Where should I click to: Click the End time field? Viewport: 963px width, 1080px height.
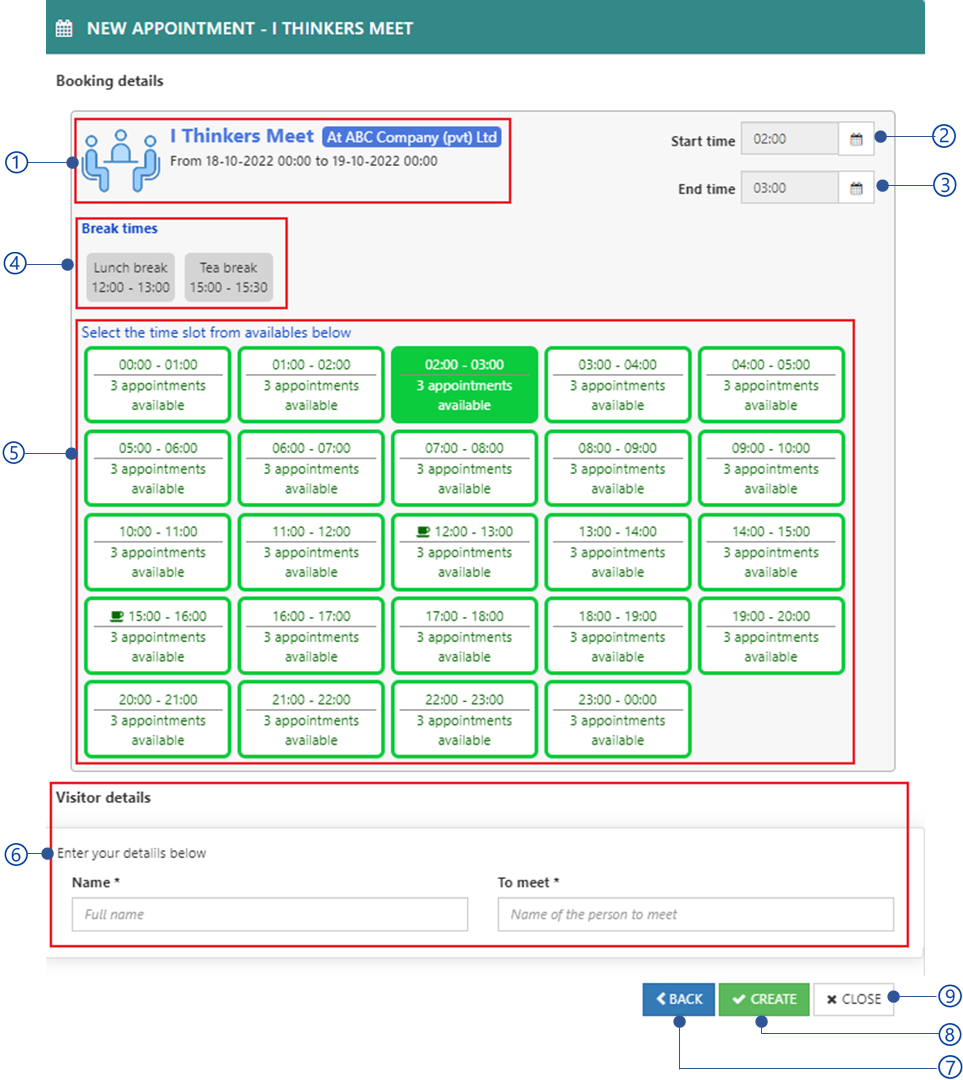coord(789,188)
